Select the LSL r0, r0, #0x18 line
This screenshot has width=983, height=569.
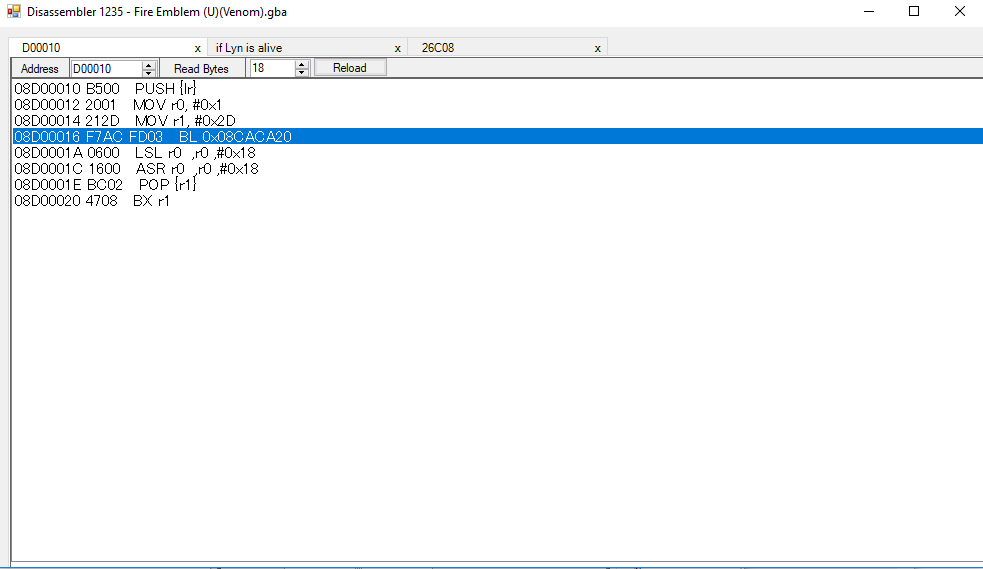tap(498, 152)
